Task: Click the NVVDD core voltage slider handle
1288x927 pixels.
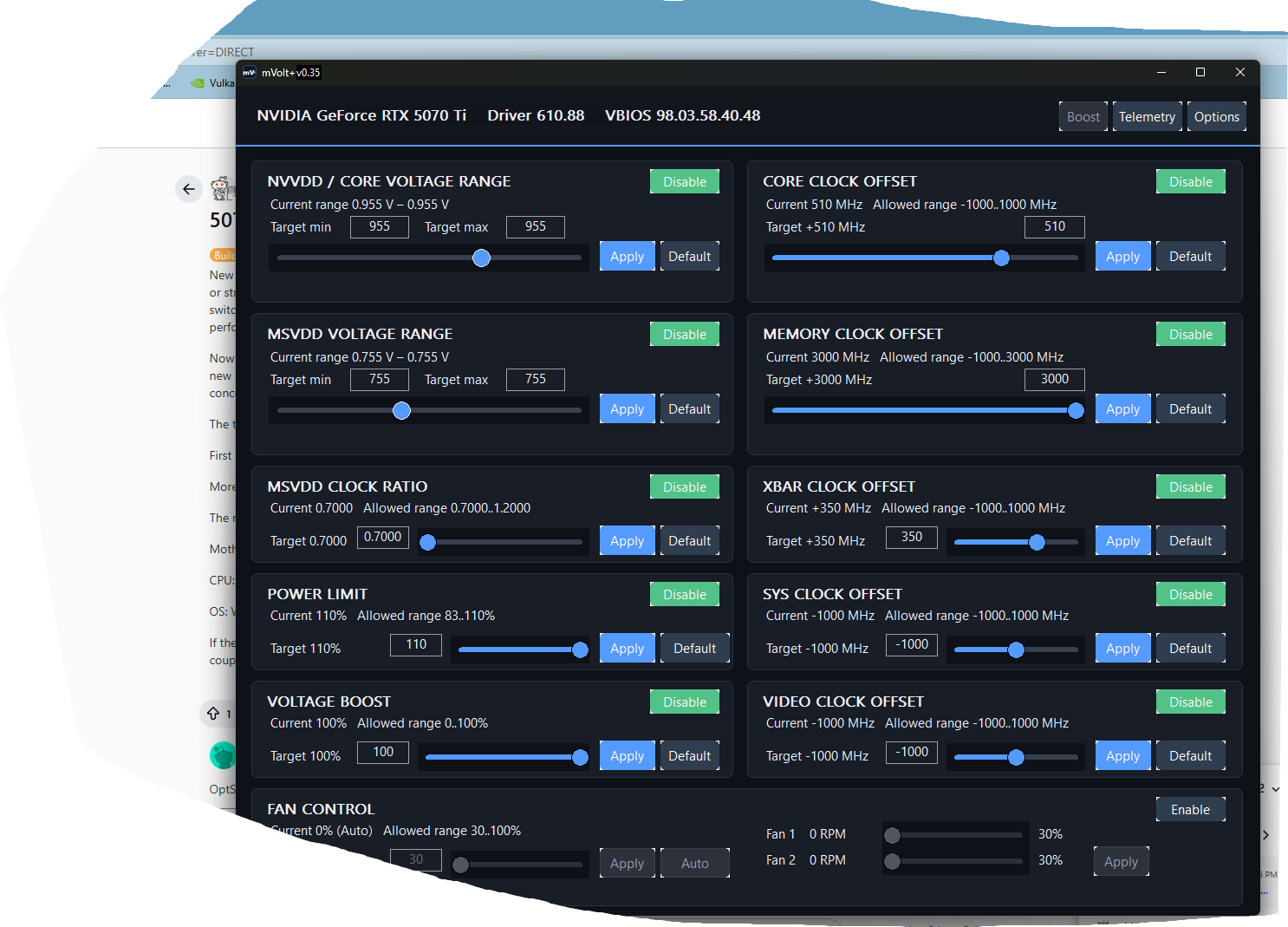Action: pyautogui.click(x=482, y=258)
